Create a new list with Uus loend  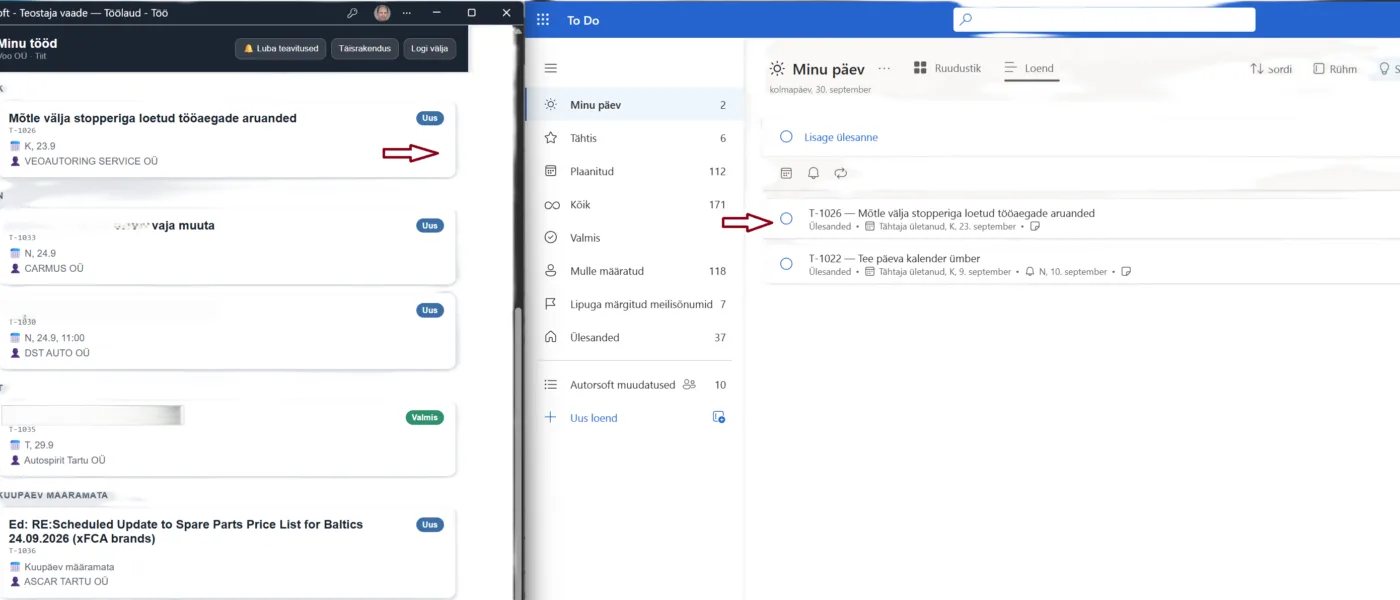tap(594, 418)
